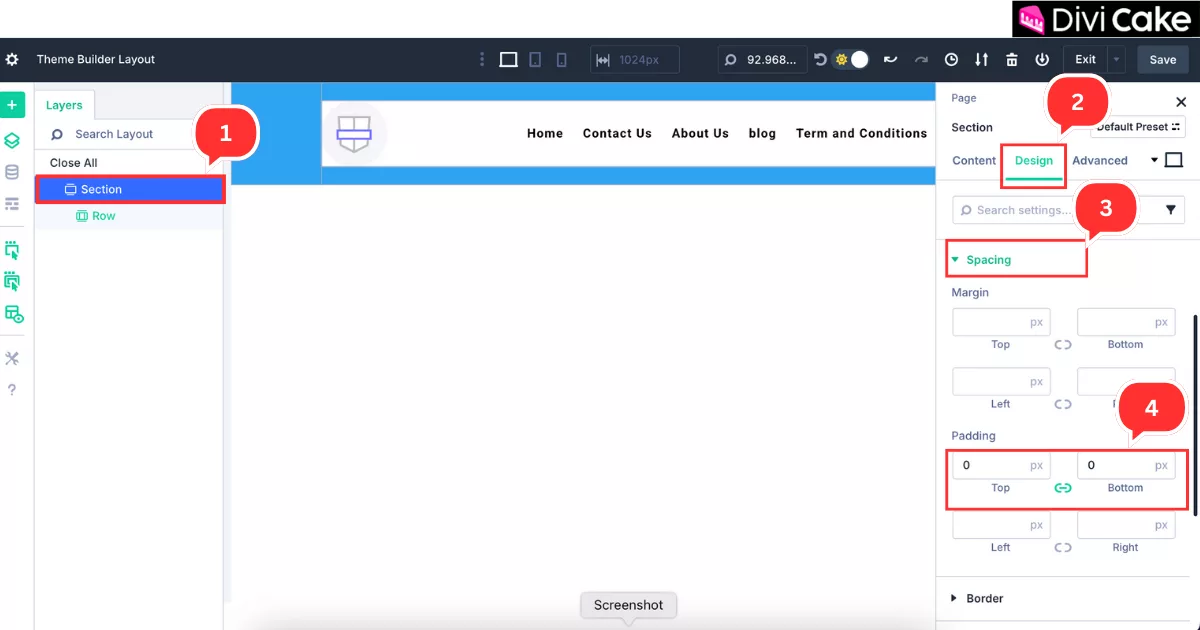Toggle the Margin top/bottom link icon
This screenshot has height=630, width=1200.
tap(1063, 345)
